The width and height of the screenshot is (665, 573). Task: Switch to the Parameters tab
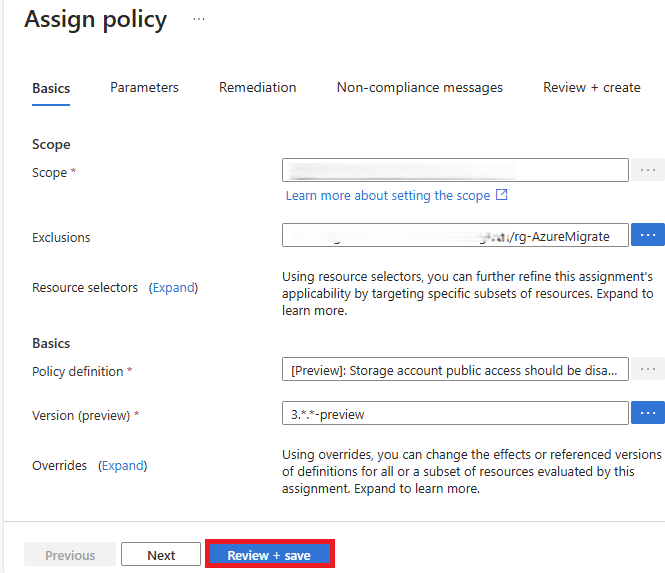point(144,87)
